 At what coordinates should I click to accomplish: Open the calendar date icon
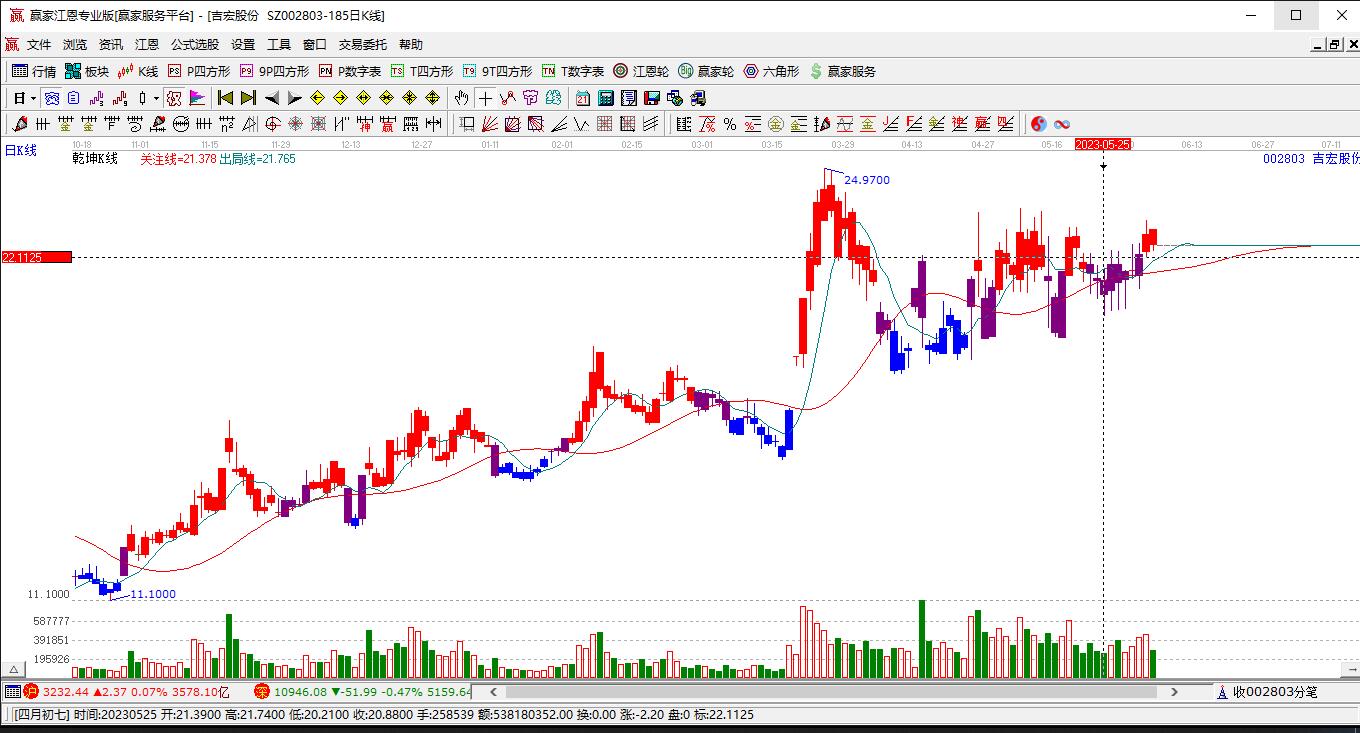583,98
